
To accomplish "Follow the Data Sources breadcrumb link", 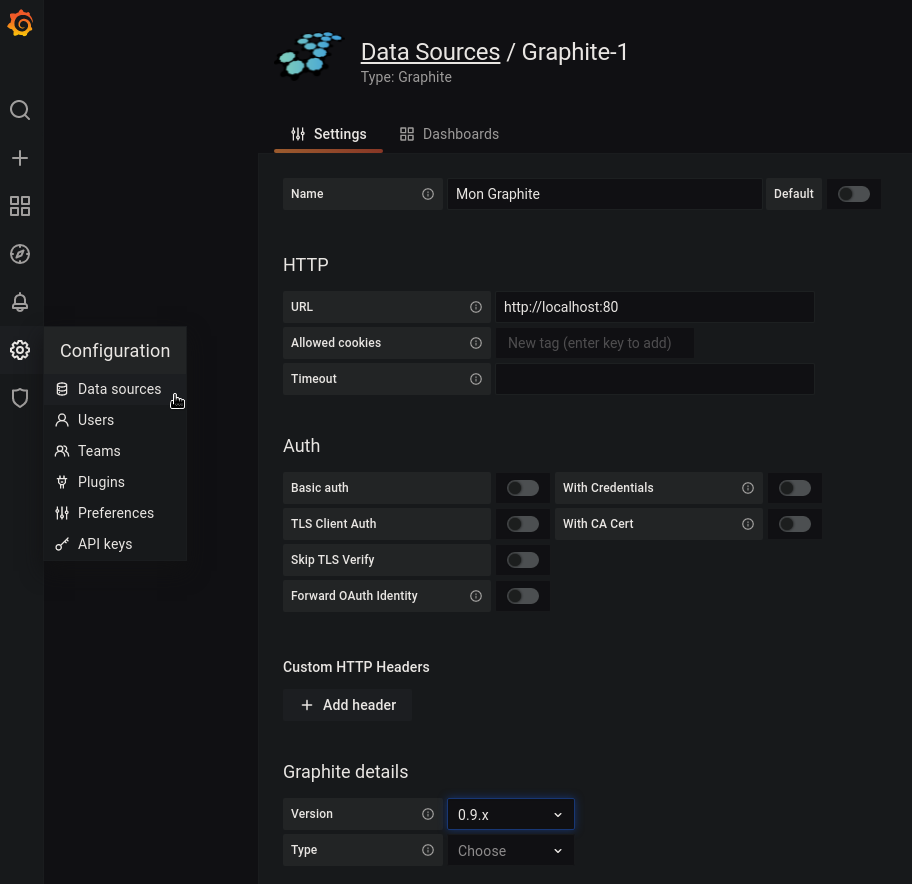I will 430,52.
